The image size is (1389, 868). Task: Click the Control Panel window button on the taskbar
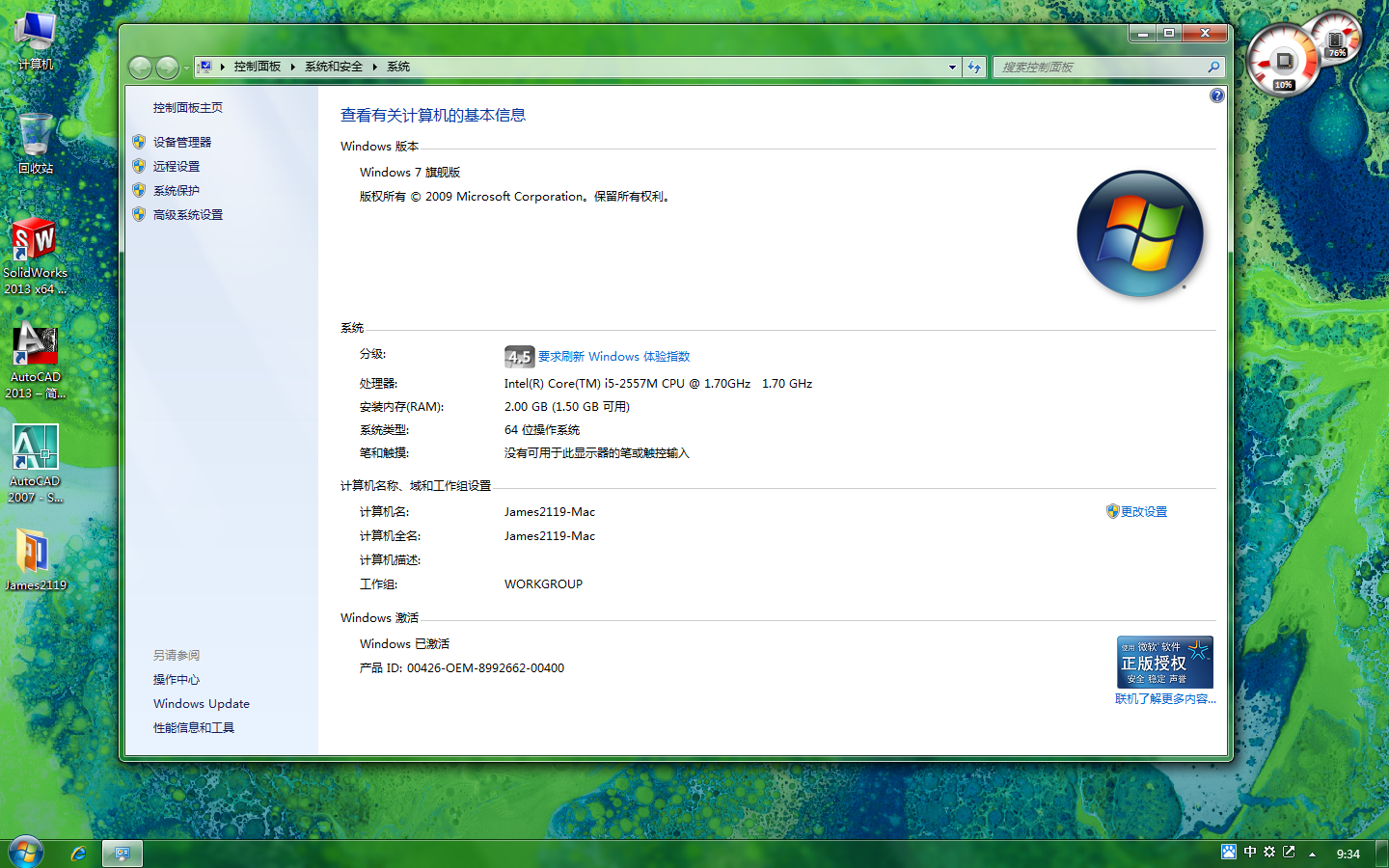[x=123, y=854]
